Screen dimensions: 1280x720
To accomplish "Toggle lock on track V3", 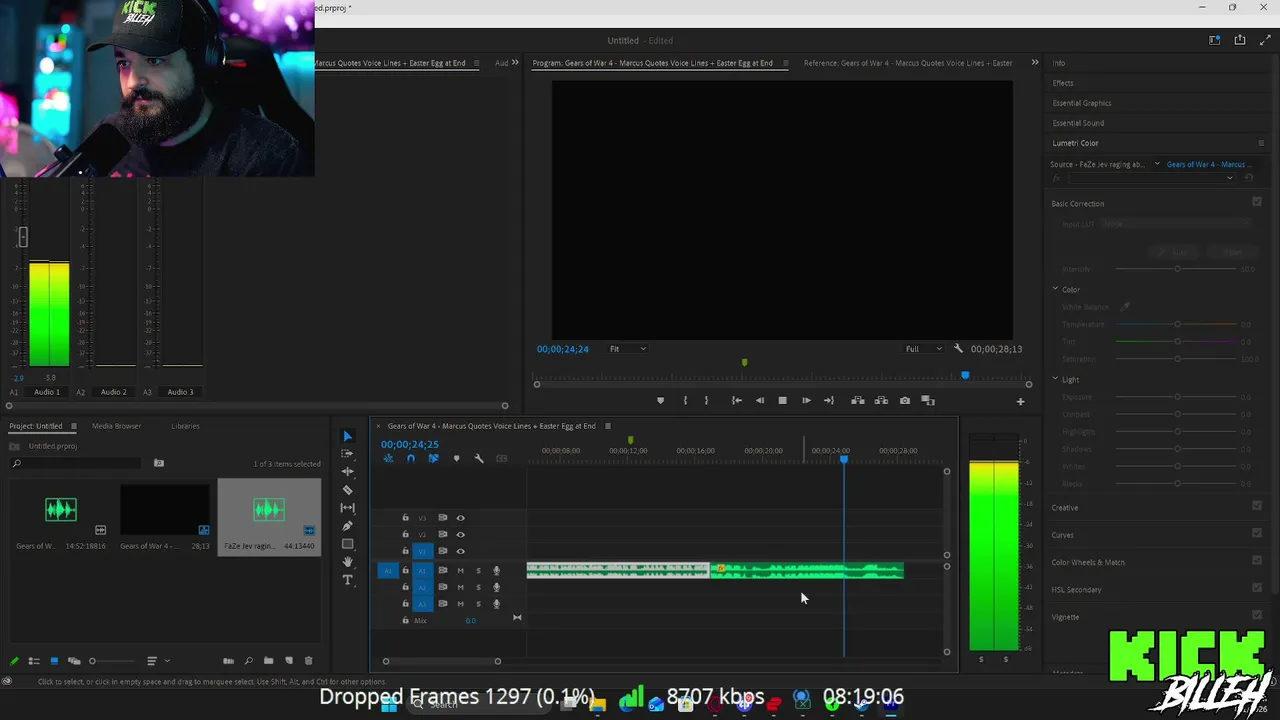I will pyautogui.click(x=405, y=518).
